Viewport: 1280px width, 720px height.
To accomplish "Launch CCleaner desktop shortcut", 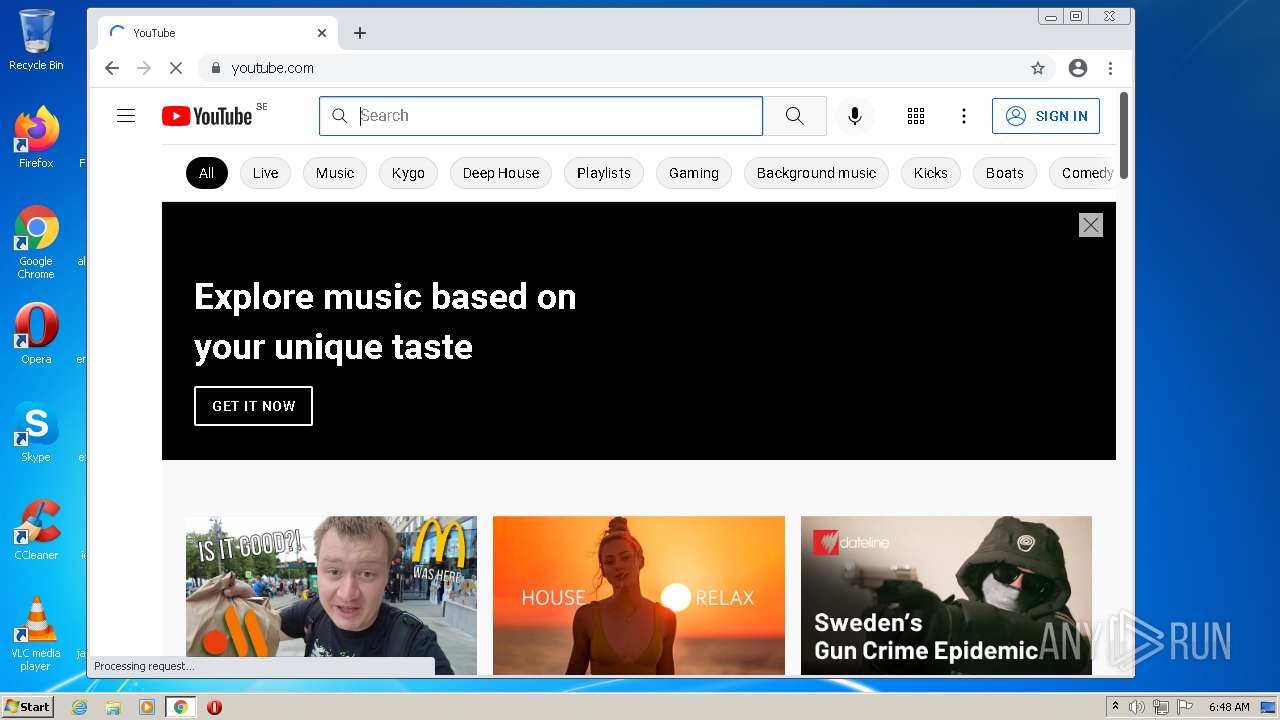I will pos(36,530).
